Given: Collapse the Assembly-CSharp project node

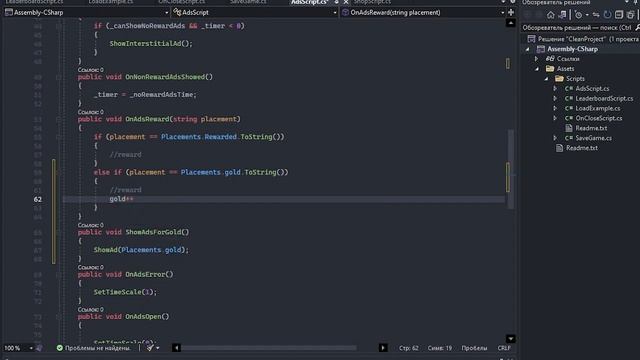Looking at the screenshot, I should tap(528, 49).
